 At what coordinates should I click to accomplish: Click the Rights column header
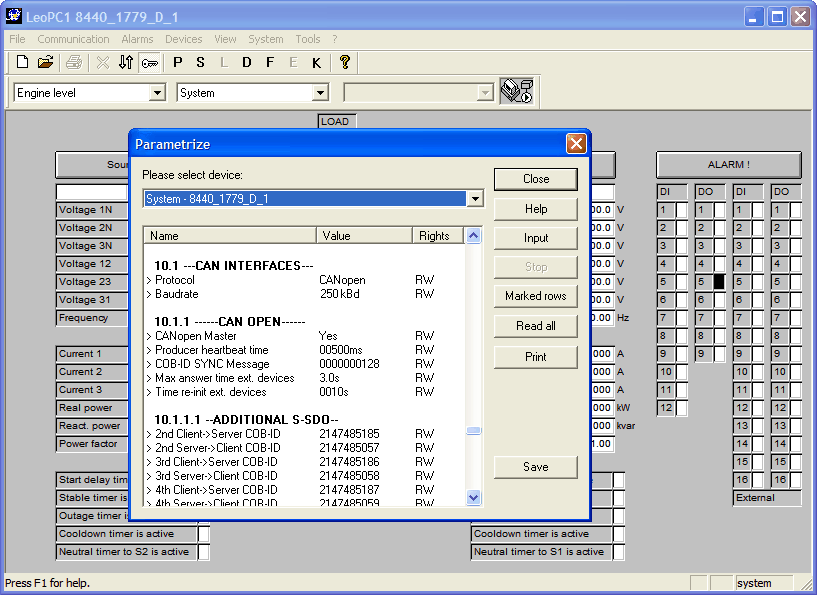pyautogui.click(x=438, y=235)
